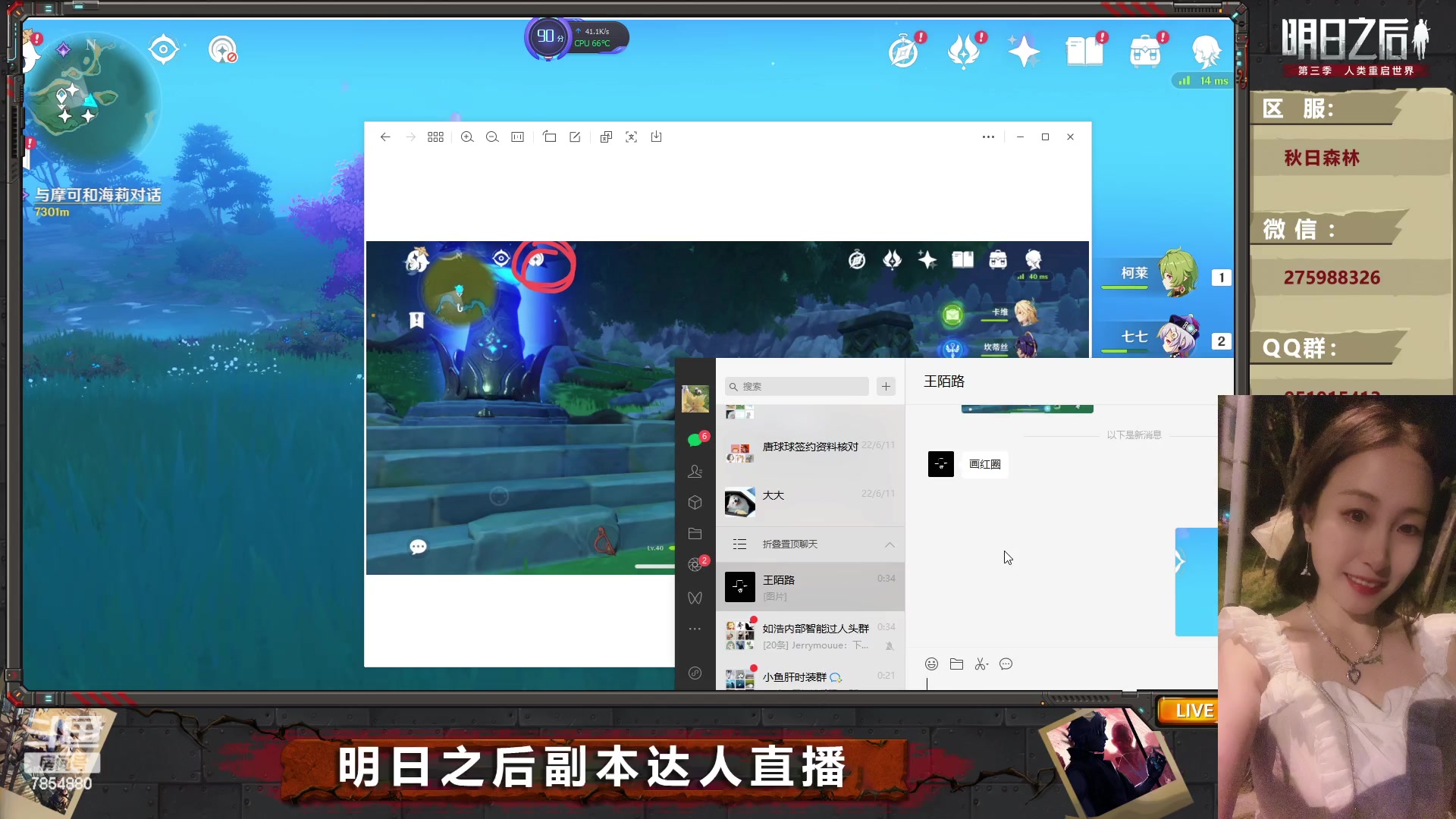
Task: Rotate the image in the viewer
Action: click(550, 136)
